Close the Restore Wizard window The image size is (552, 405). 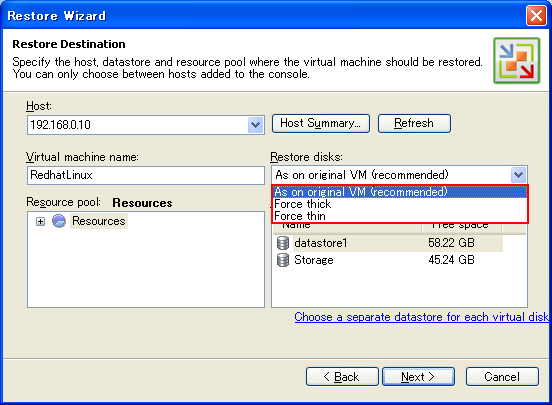[x=536, y=16]
